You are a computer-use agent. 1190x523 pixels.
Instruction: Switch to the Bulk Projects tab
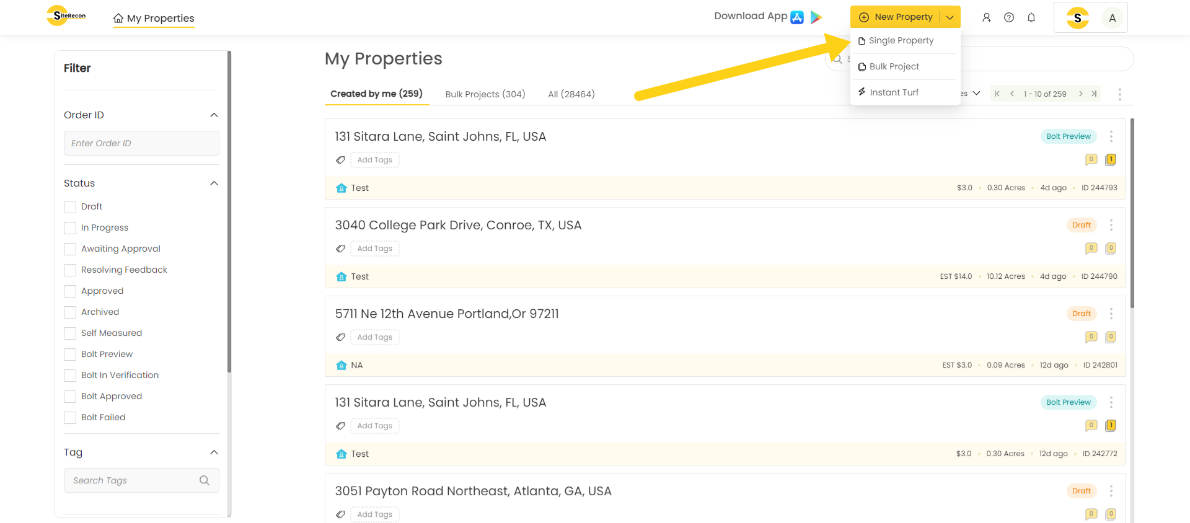click(x=485, y=94)
